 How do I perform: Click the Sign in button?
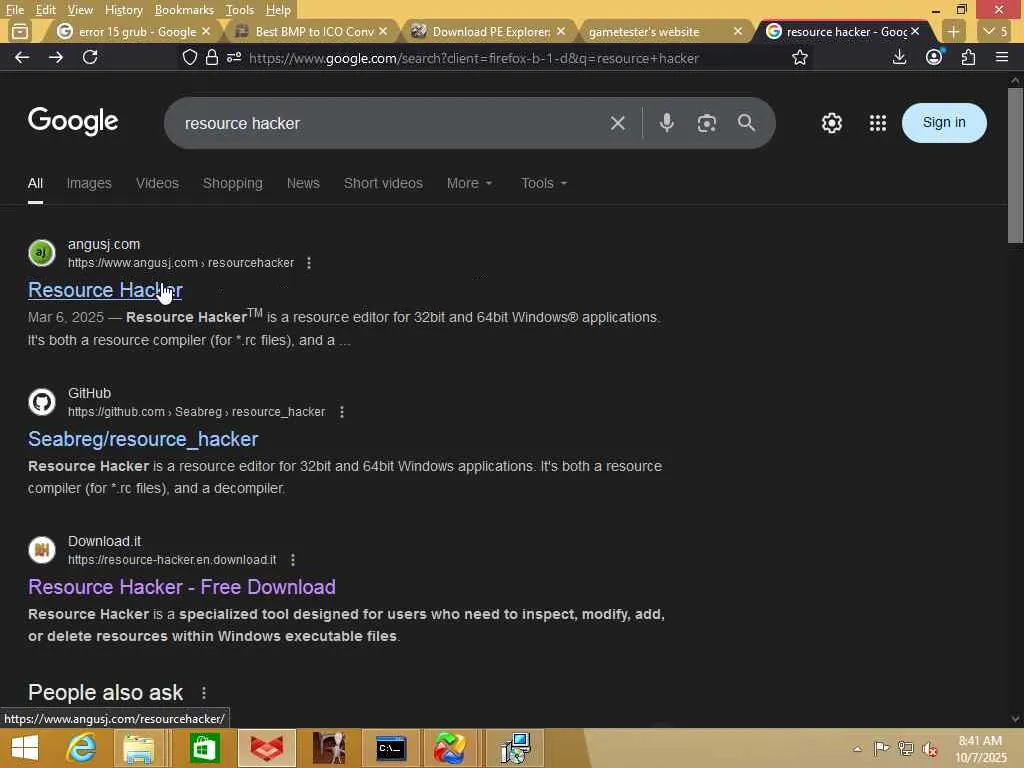(x=944, y=123)
